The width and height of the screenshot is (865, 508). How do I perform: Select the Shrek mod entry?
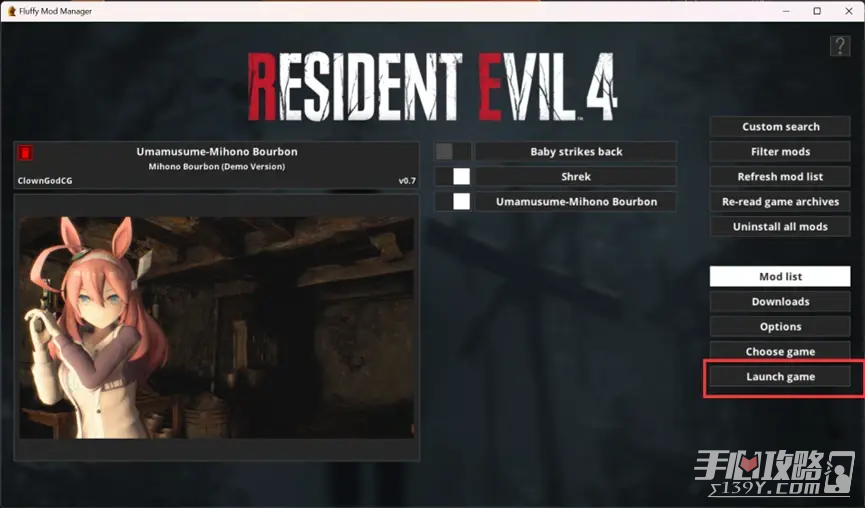tap(575, 177)
